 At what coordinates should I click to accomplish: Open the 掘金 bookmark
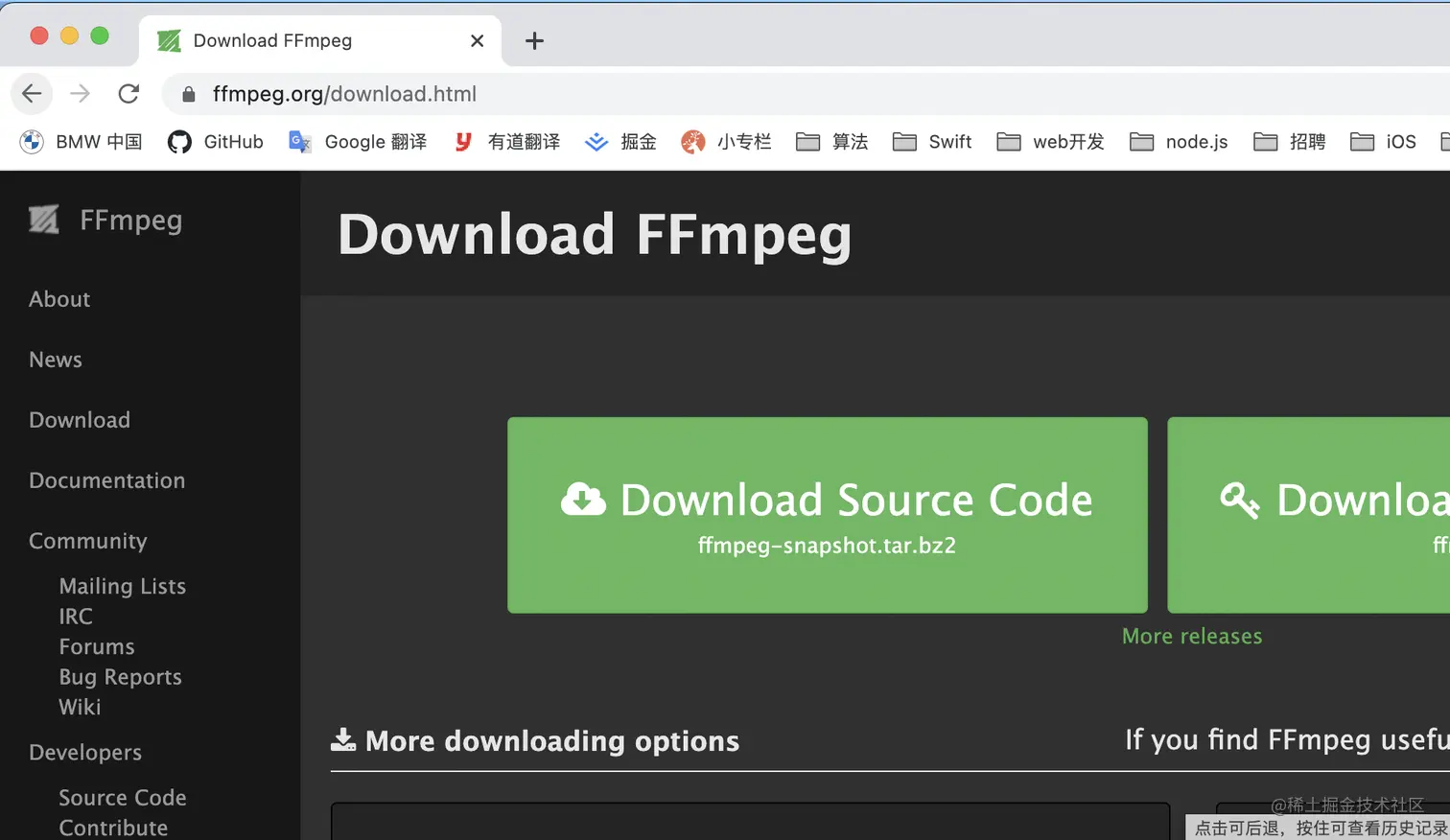621,142
